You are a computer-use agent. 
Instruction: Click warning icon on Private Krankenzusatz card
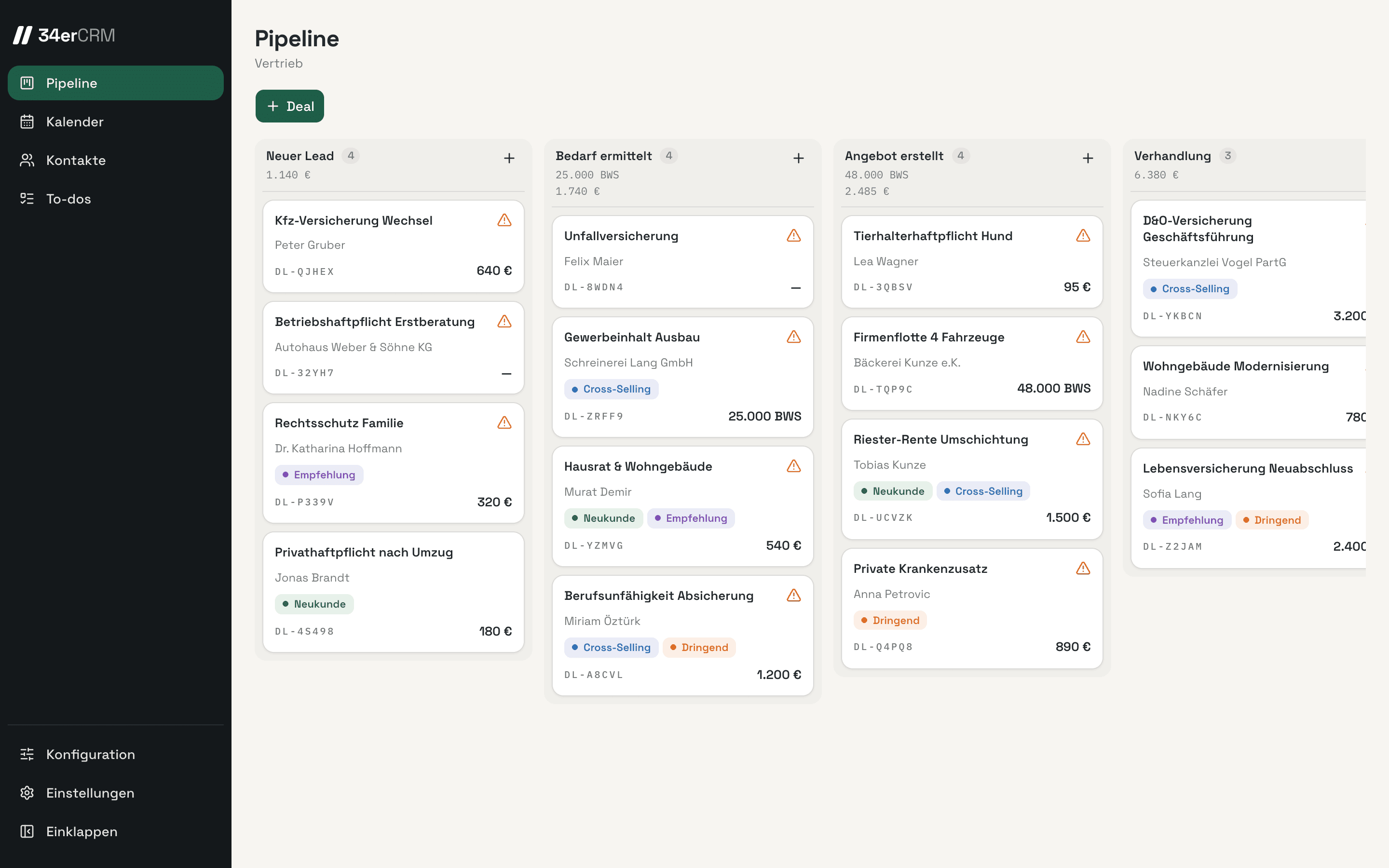pyautogui.click(x=1083, y=569)
